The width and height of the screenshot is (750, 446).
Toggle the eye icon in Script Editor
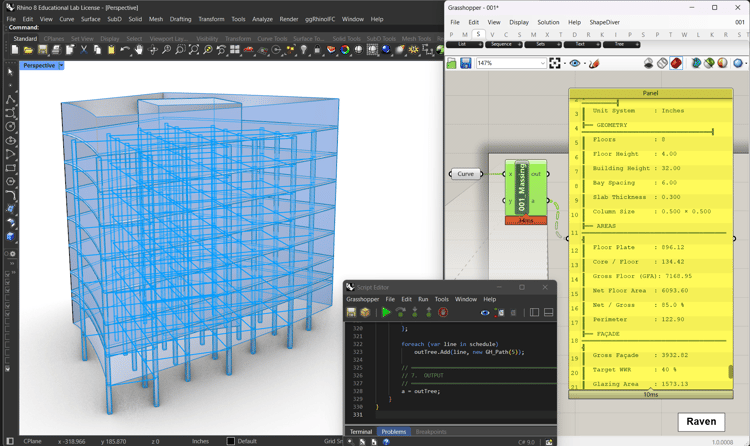coord(485,313)
